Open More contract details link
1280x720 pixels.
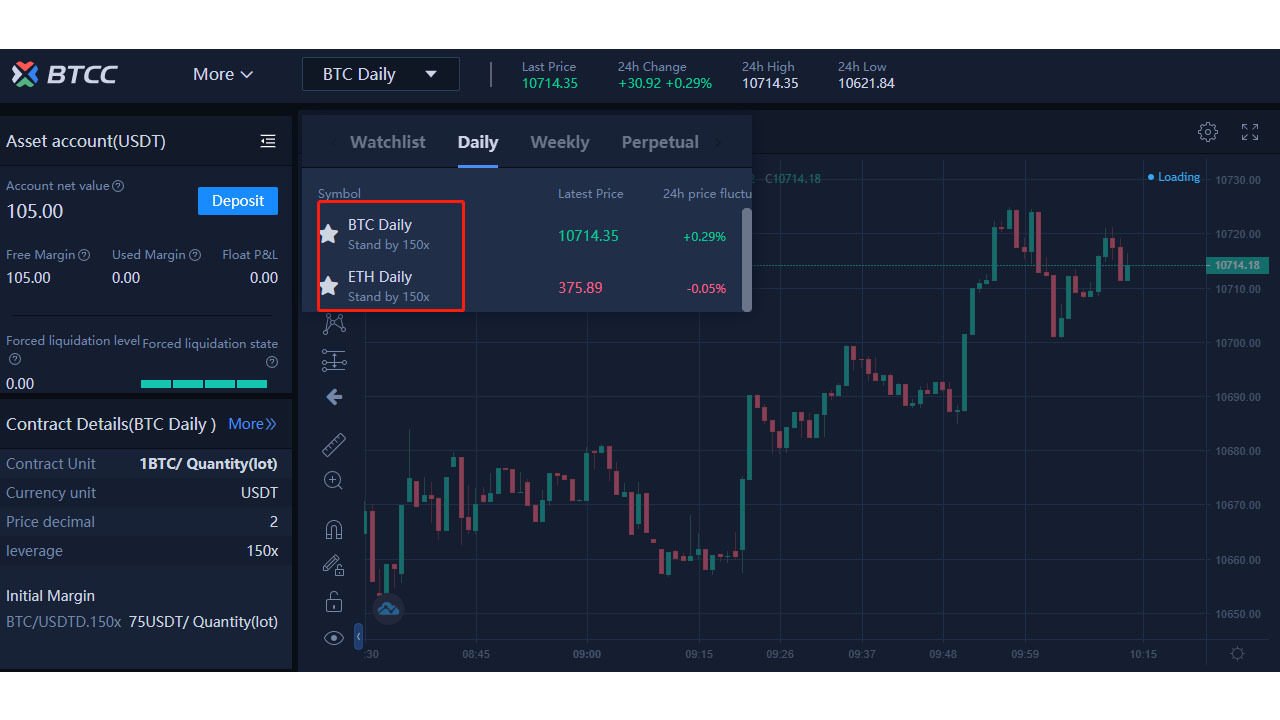pyautogui.click(x=252, y=424)
